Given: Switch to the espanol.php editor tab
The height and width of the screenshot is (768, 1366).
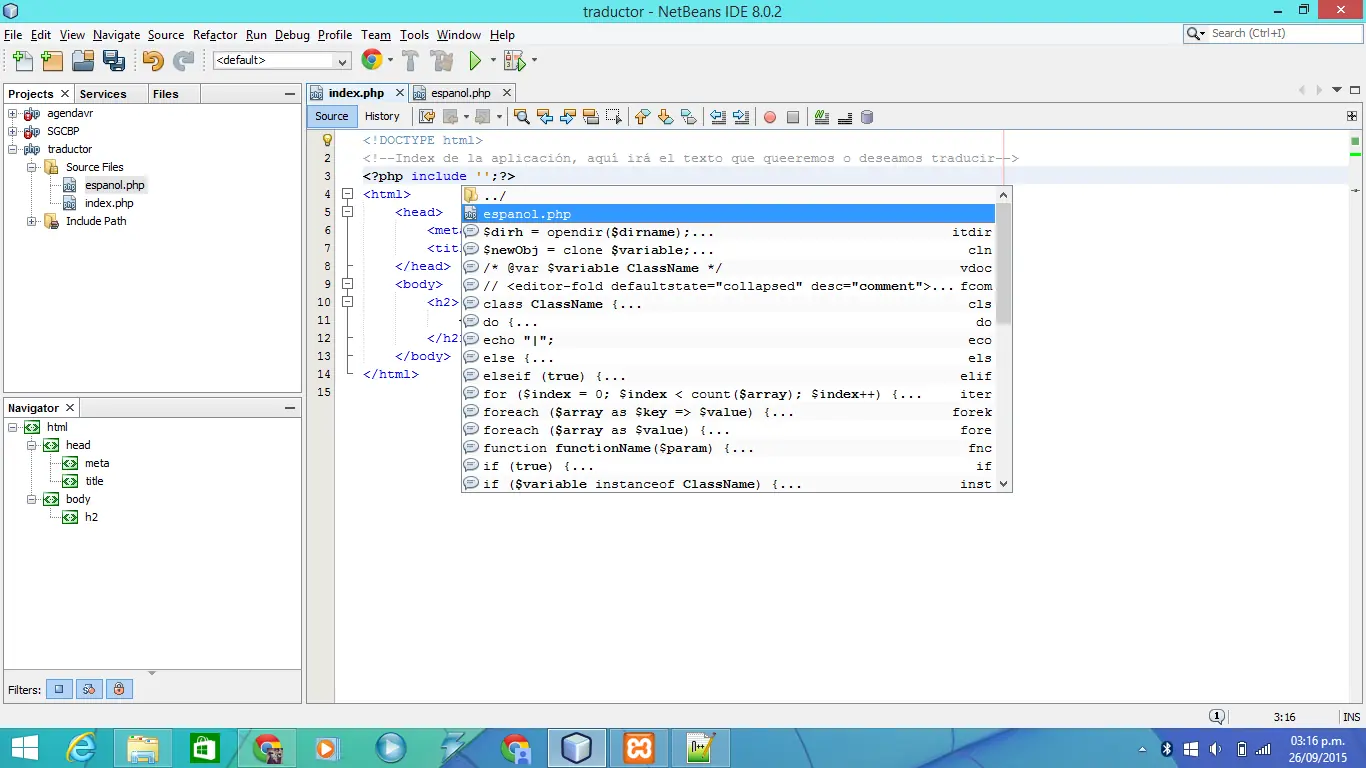Looking at the screenshot, I should click(460, 93).
